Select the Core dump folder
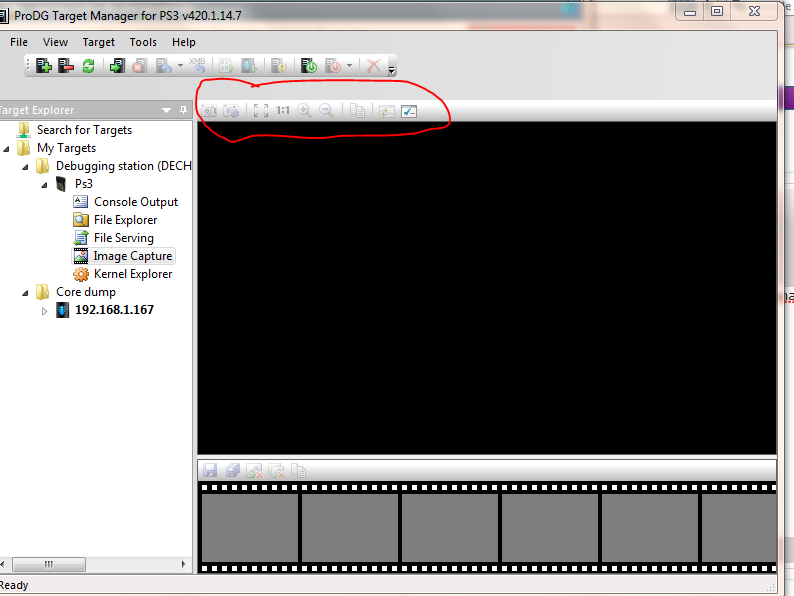The image size is (794, 596). coord(86,292)
